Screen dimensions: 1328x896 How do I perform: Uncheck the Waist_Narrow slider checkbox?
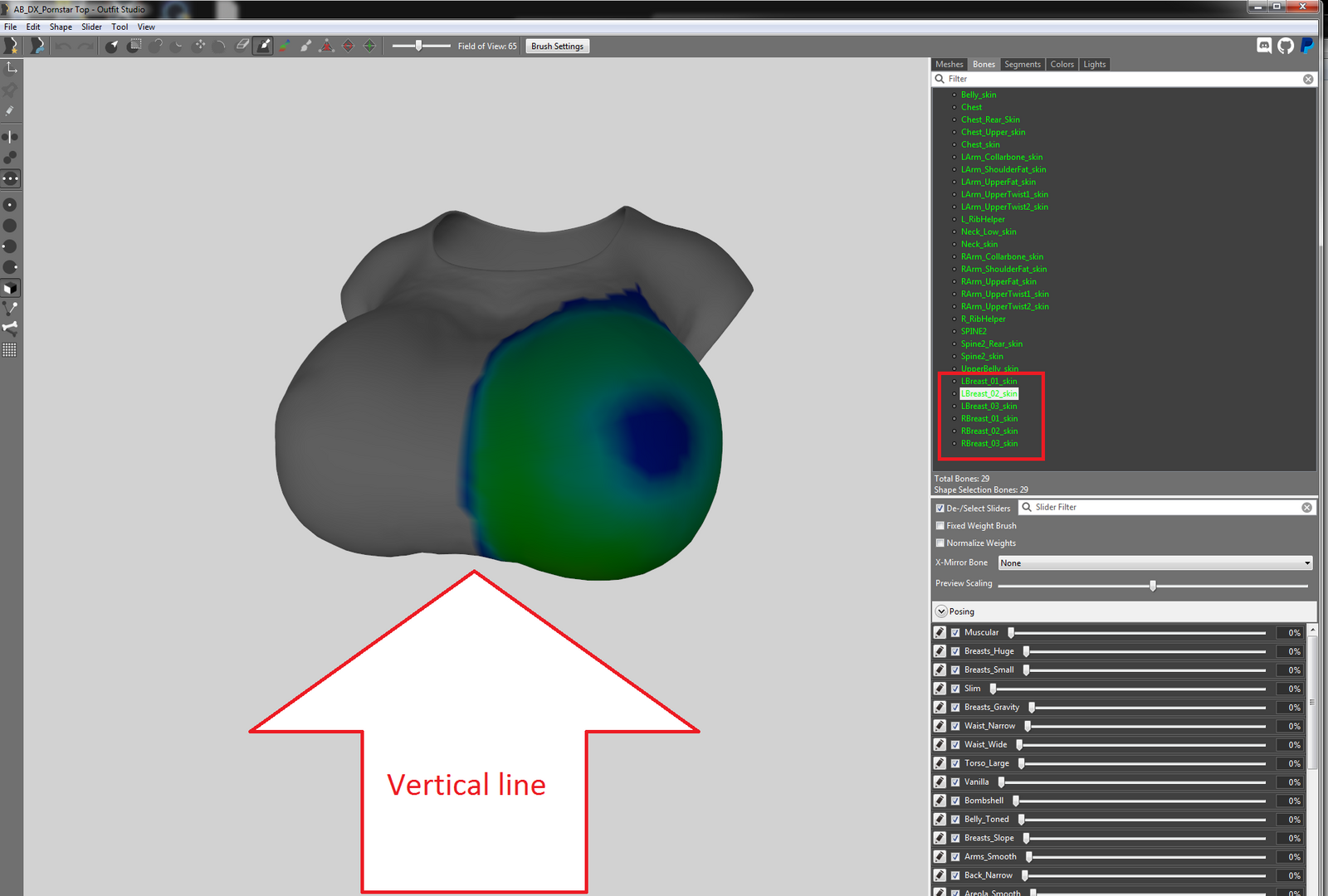955,726
